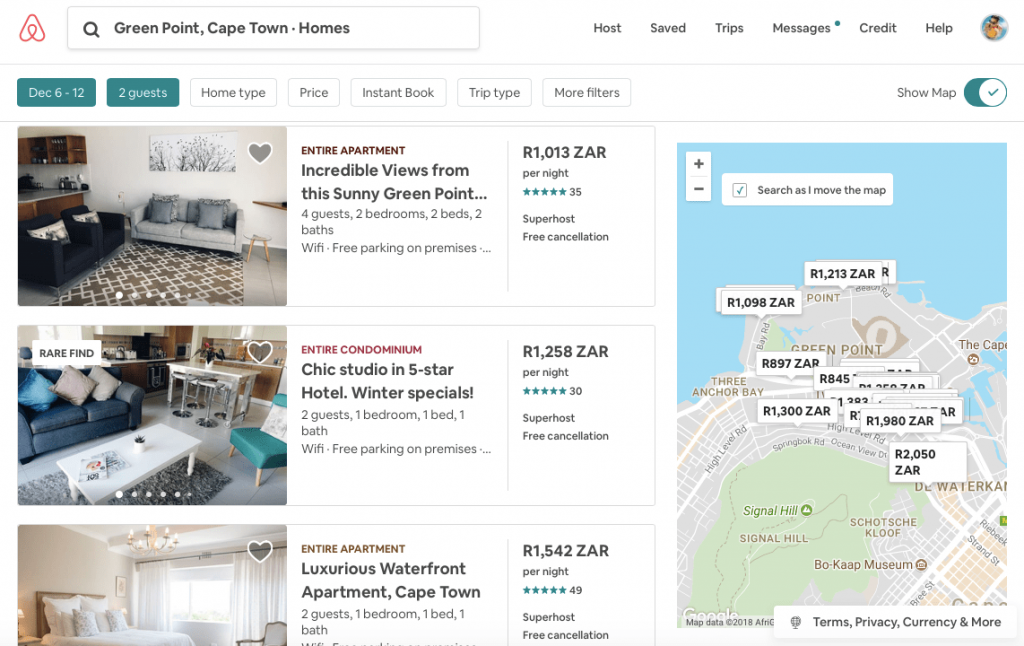Open More filters
The height and width of the screenshot is (646, 1024).
point(586,92)
